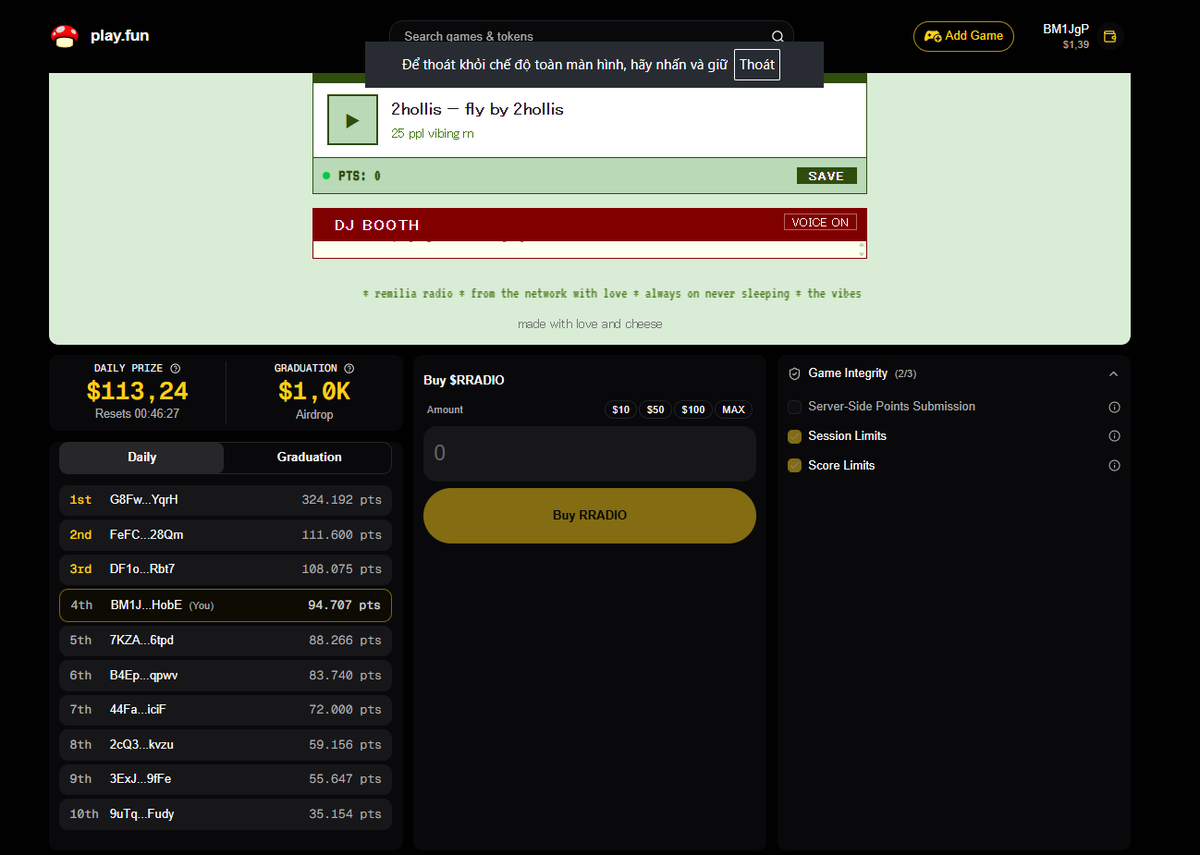1200x855 pixels.
Task: Select the $50 amount preset
Action: tap(655, 410)
